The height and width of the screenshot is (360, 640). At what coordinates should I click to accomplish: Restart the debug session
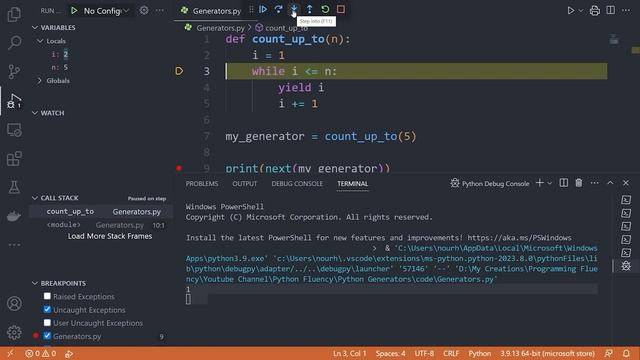pyautogui.click(x=325, y=9)
